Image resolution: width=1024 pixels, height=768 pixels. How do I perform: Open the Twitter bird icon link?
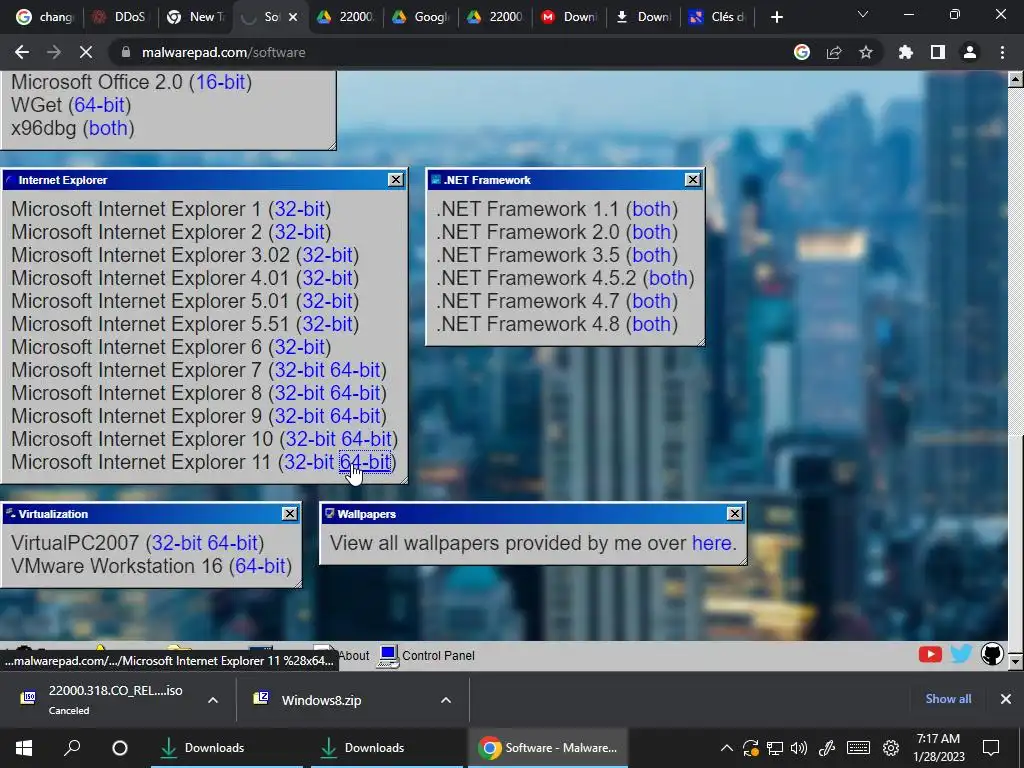961,654
